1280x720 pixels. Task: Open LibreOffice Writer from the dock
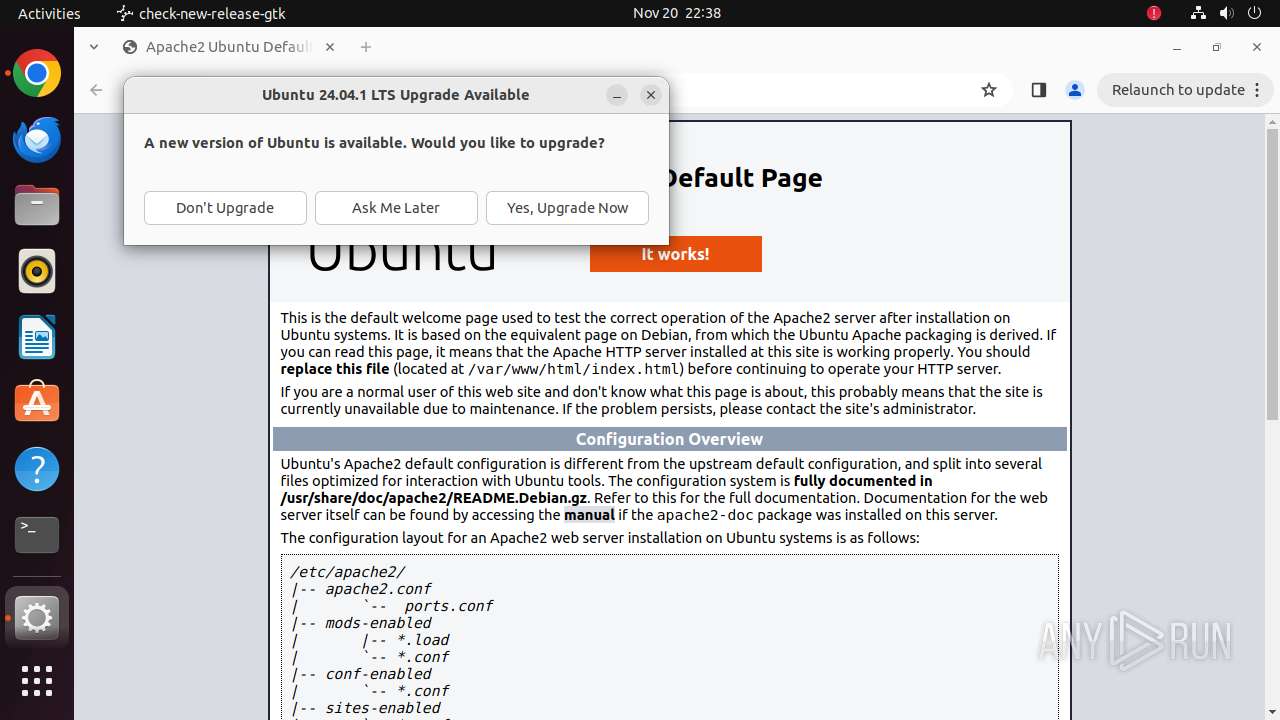click(37, 337)
